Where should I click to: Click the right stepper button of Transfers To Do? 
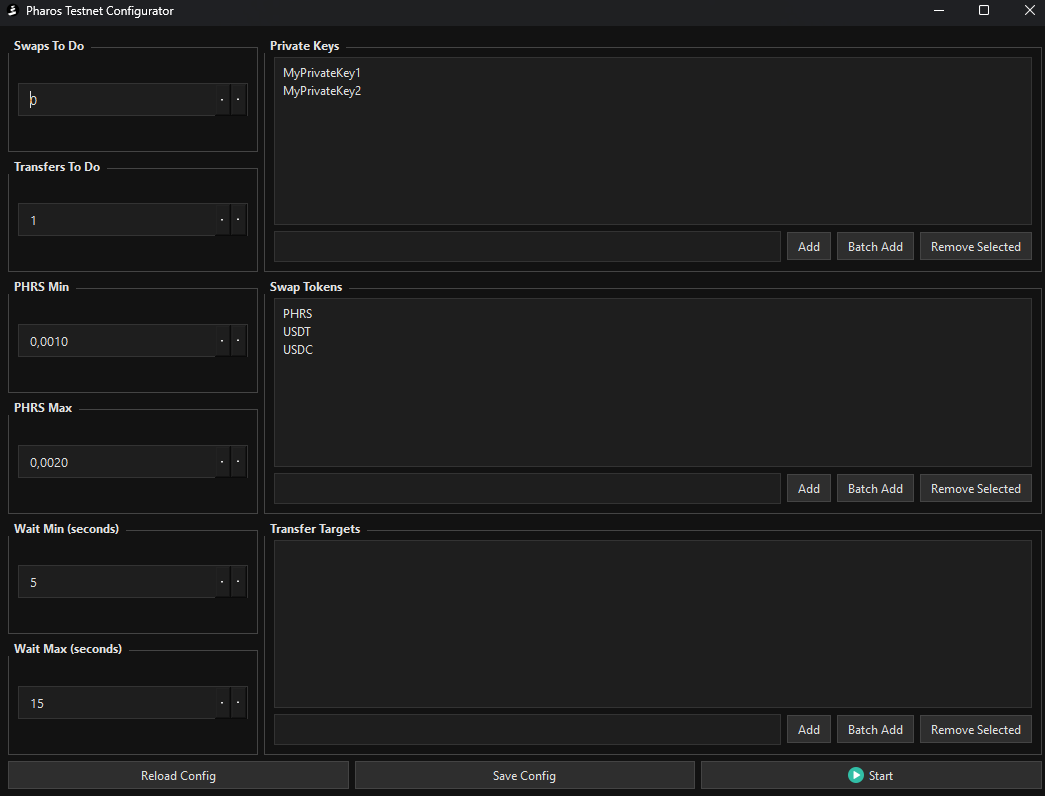[x=239, y=220]
